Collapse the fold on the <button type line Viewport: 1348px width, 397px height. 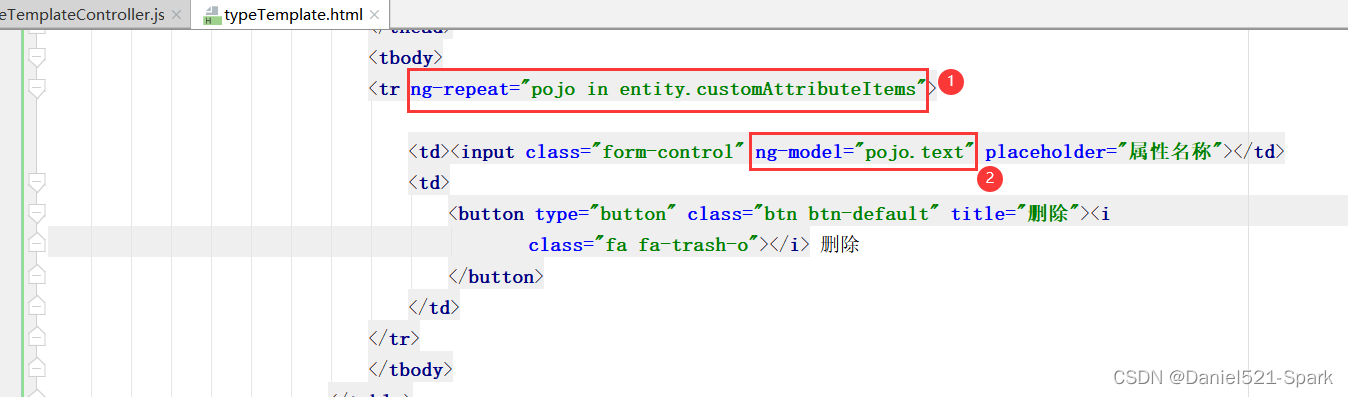coord(37,214)
